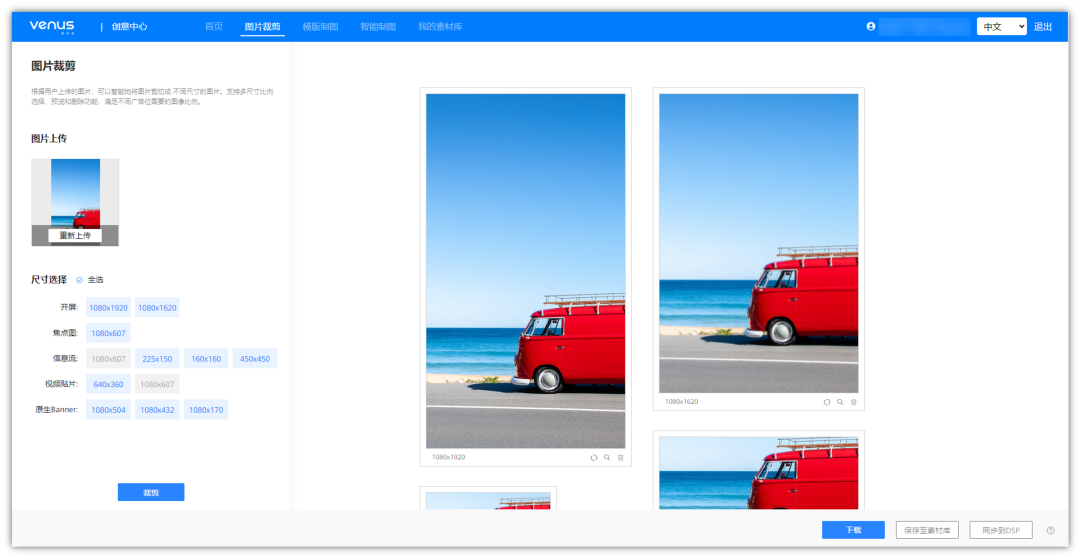
Task: Click the magnifier icon under the 1080x1920 image
Action: pos(607,457)
